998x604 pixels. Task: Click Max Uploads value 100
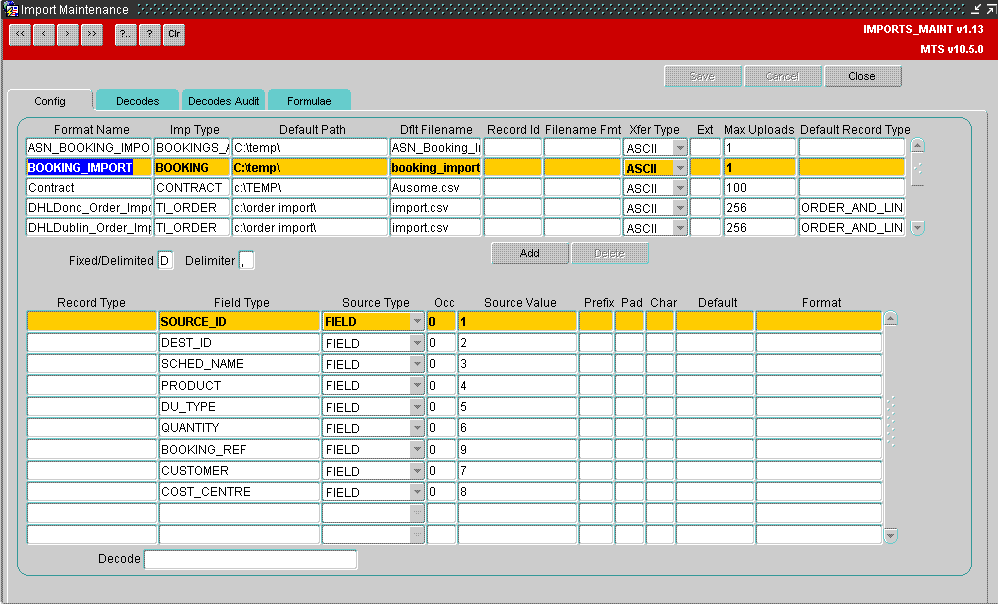coord(759,188)
